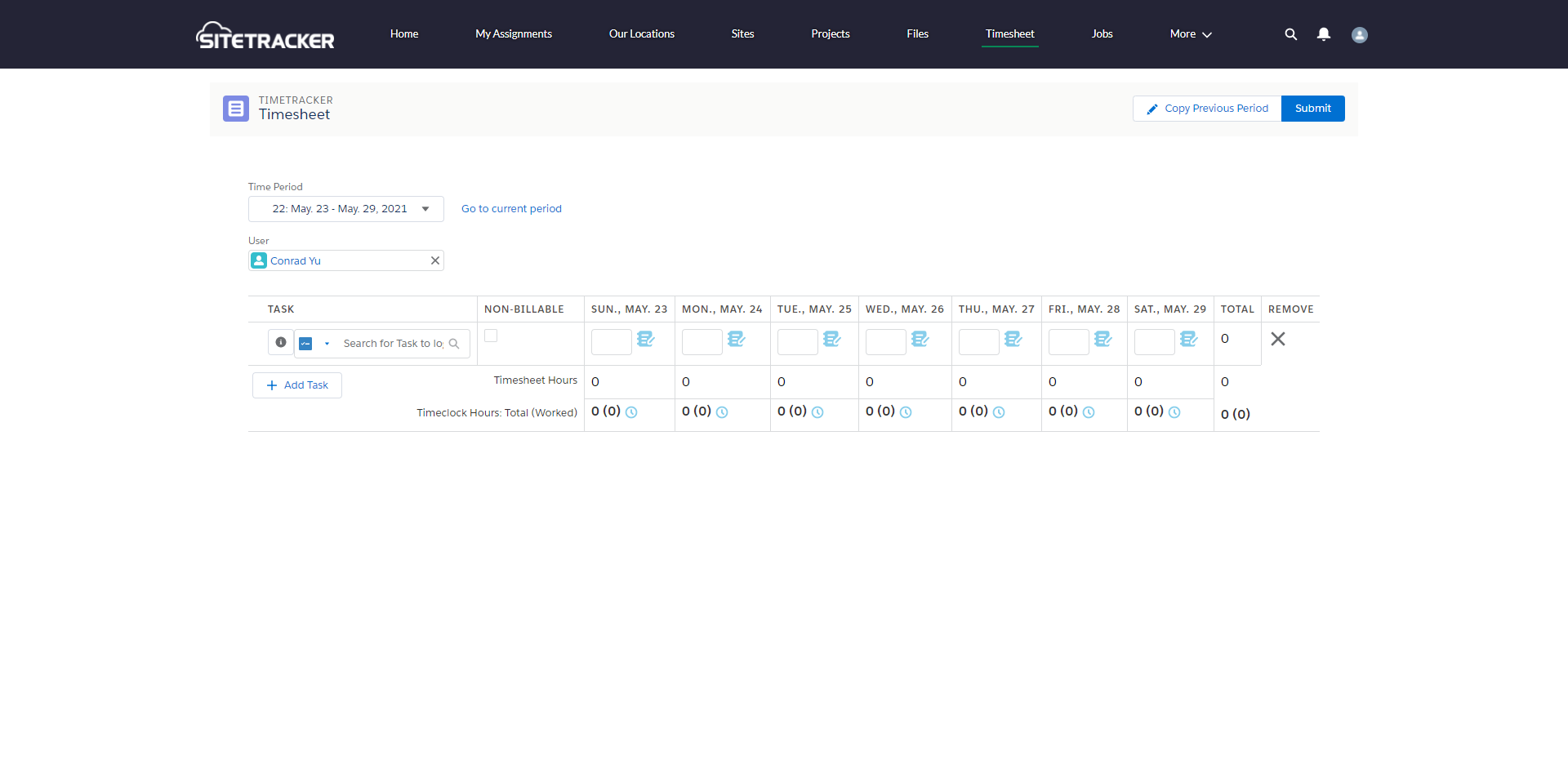
Task: Submit the timesheet
Action: click(1313, 109)
